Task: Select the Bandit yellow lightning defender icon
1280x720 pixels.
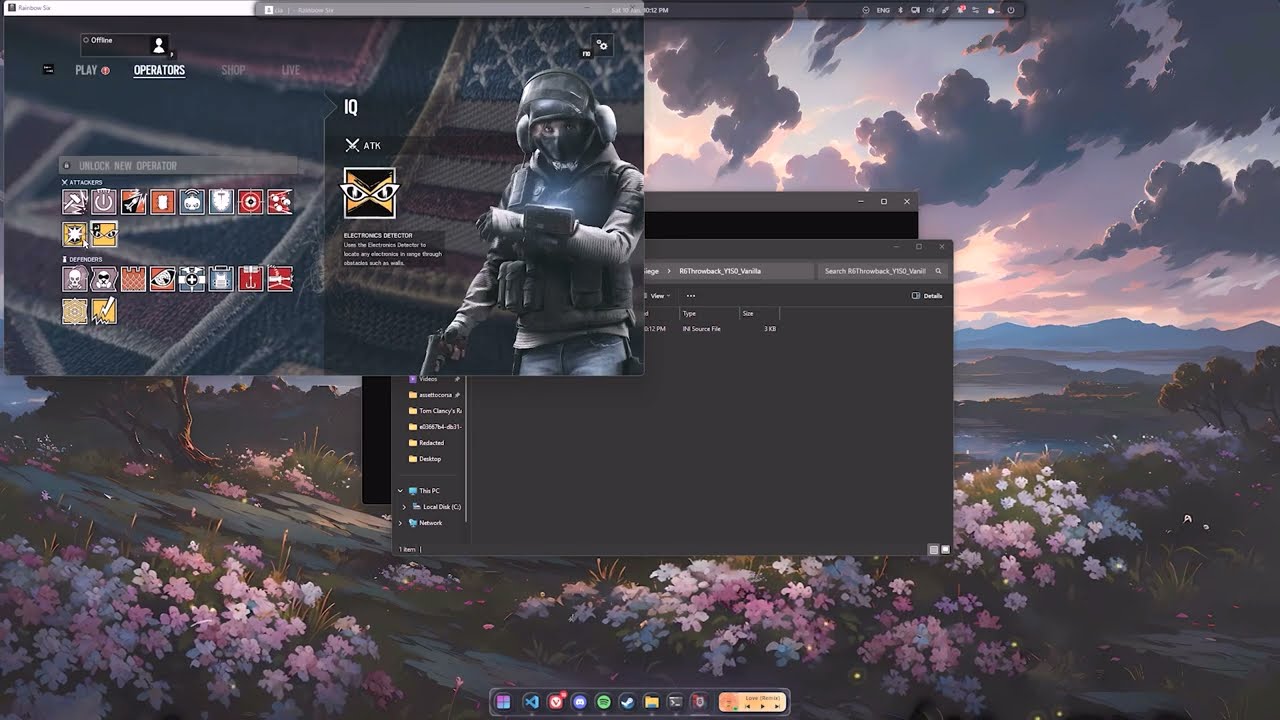Action: 104,312
